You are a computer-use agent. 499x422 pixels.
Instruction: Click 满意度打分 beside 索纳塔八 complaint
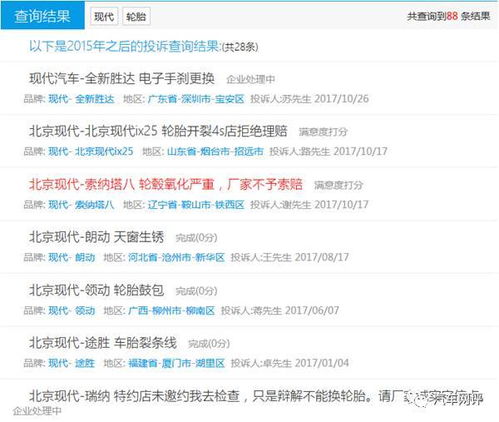click(338, 185)
